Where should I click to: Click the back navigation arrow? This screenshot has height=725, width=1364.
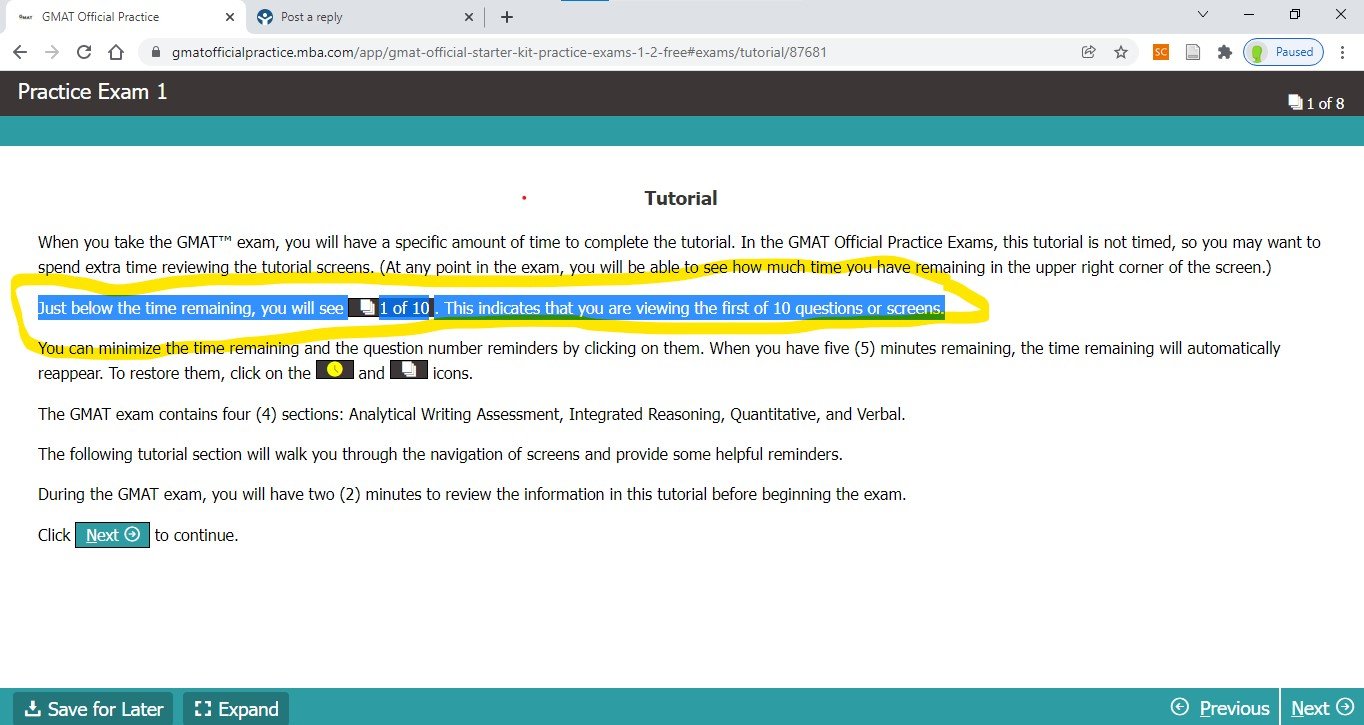[x=20, y=51]
